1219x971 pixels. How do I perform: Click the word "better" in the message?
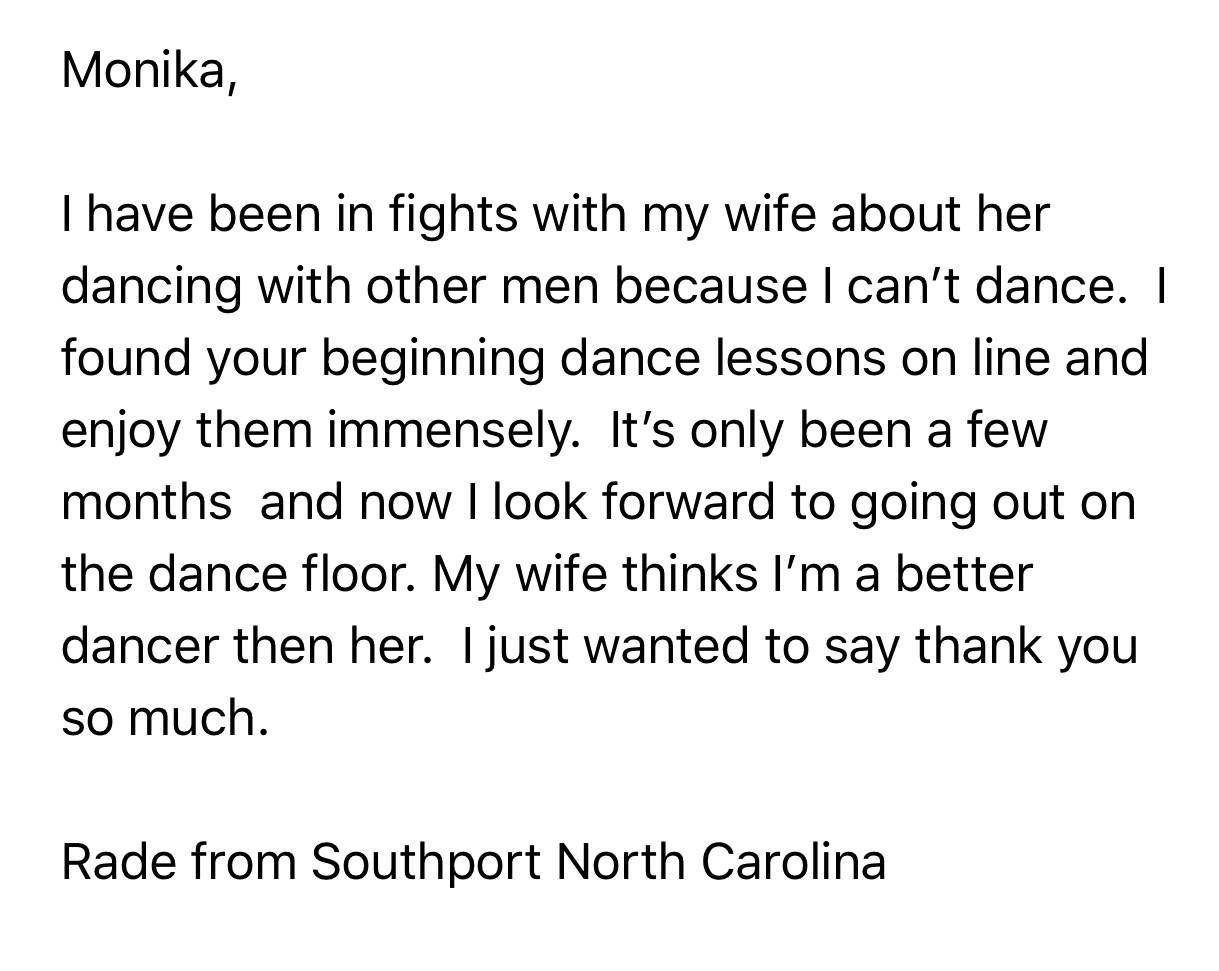(x=962, y=574)
